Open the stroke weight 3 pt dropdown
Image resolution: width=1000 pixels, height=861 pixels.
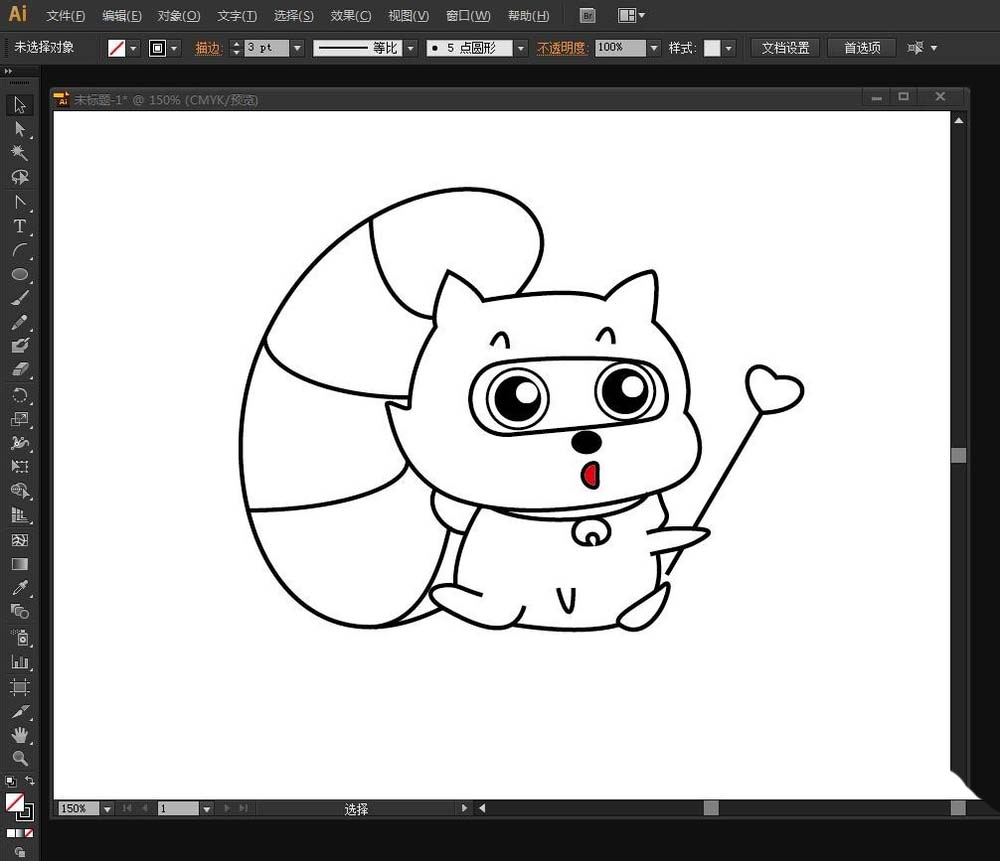[x=297, y=48]
